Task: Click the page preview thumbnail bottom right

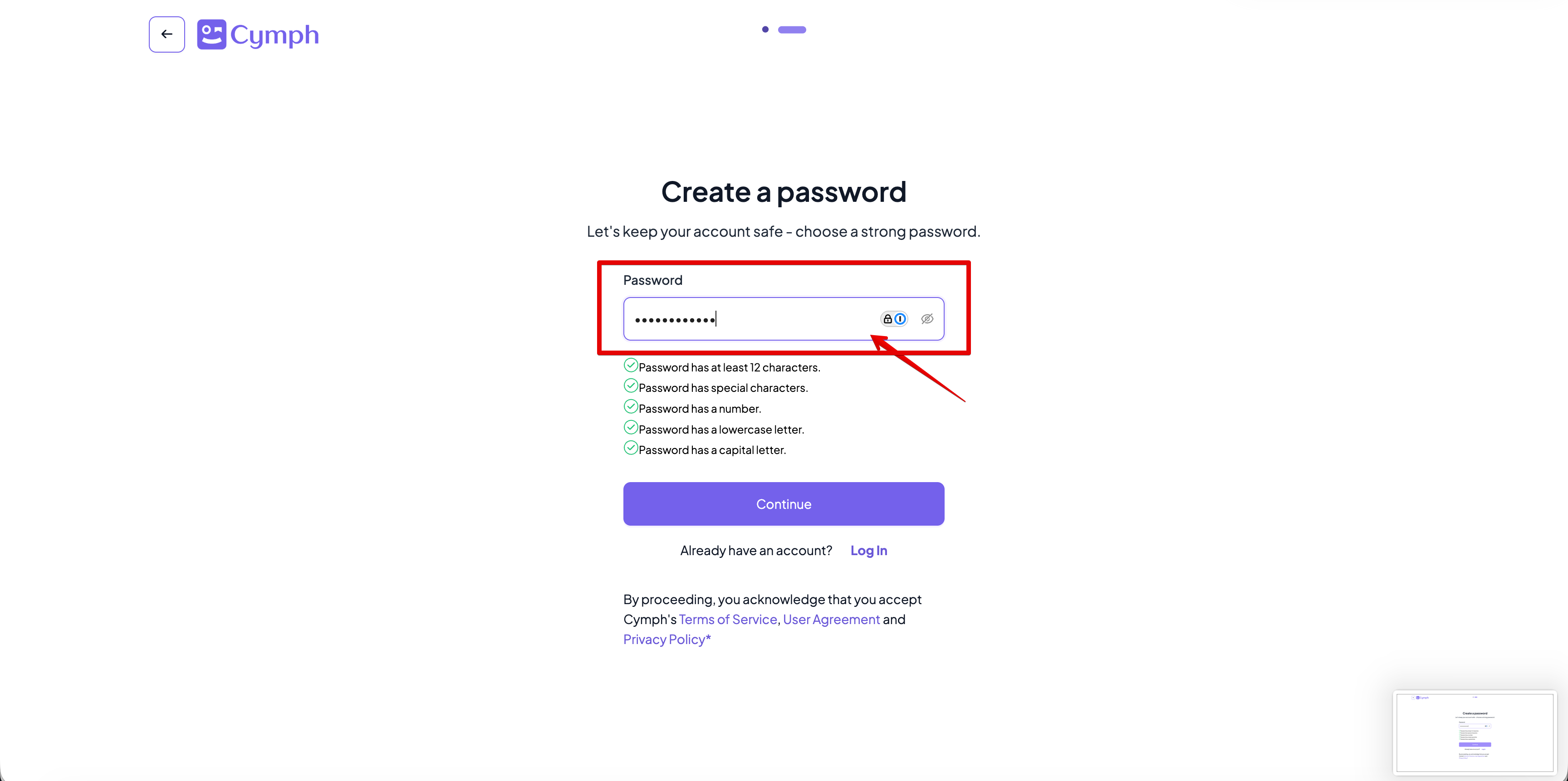Action: (x=1475, y=732)
